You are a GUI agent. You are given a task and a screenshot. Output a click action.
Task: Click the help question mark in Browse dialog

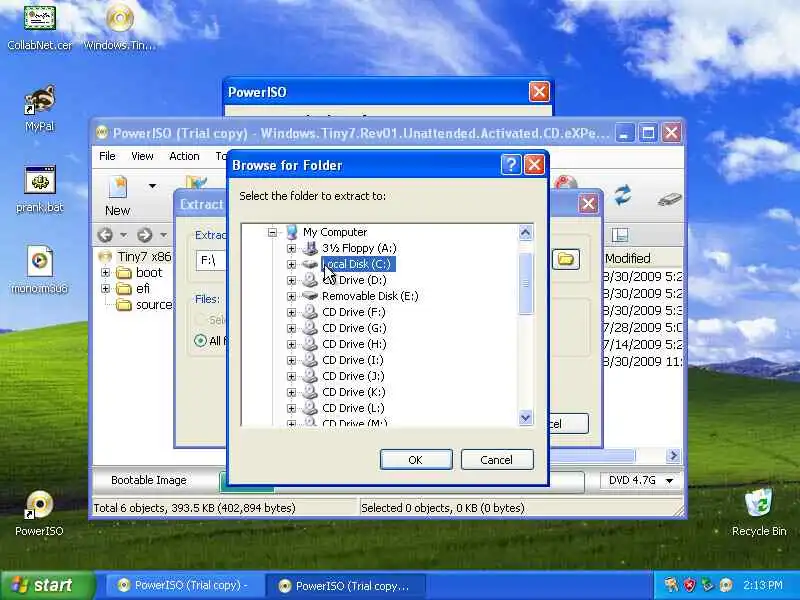click(511, 165)
